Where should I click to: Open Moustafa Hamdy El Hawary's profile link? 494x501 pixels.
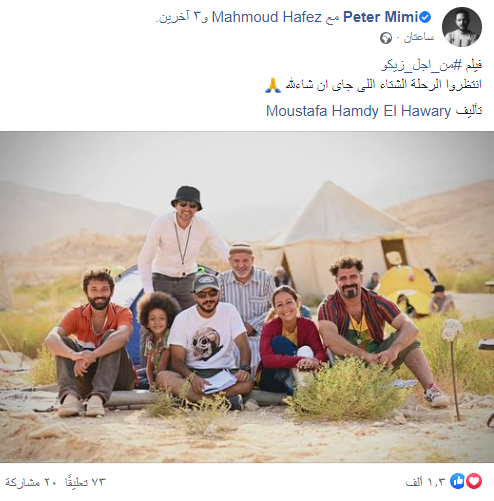click(x=358, y=111)
